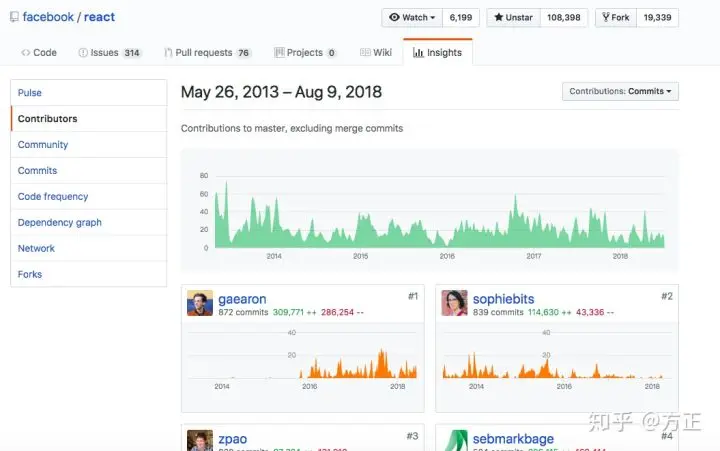Open Forks in the sidebar
This screenshot has width=720, height=451.
[89, 274]
